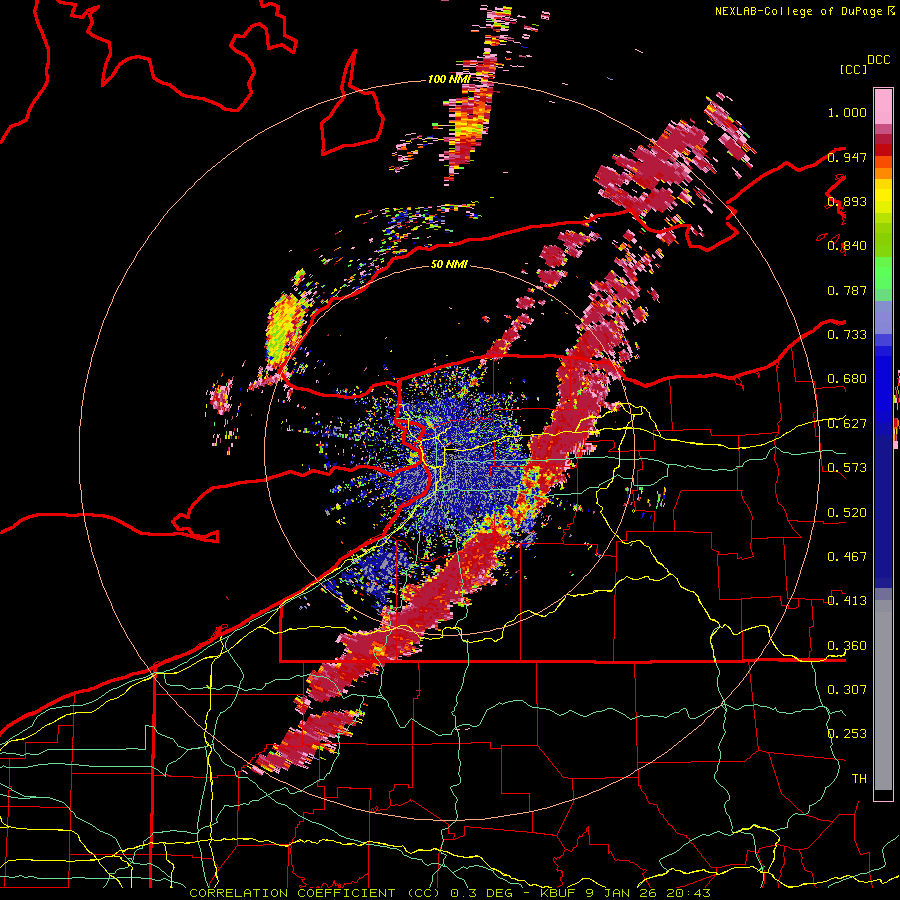Click the 0.733 color scale value
900x900 pixels.
[847, 334]
